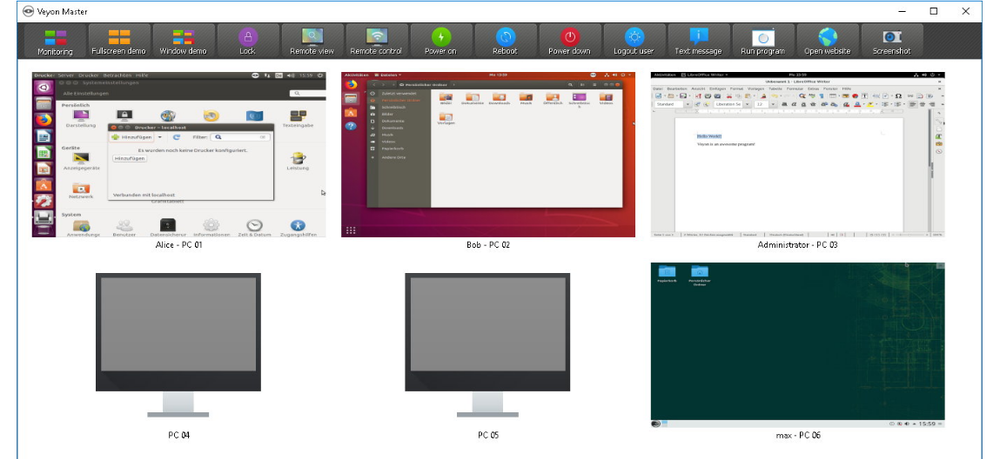This screenshot has width=1000, height=459.
Task: Select the offline PC 04 monitor
Action: click(179, 345)
